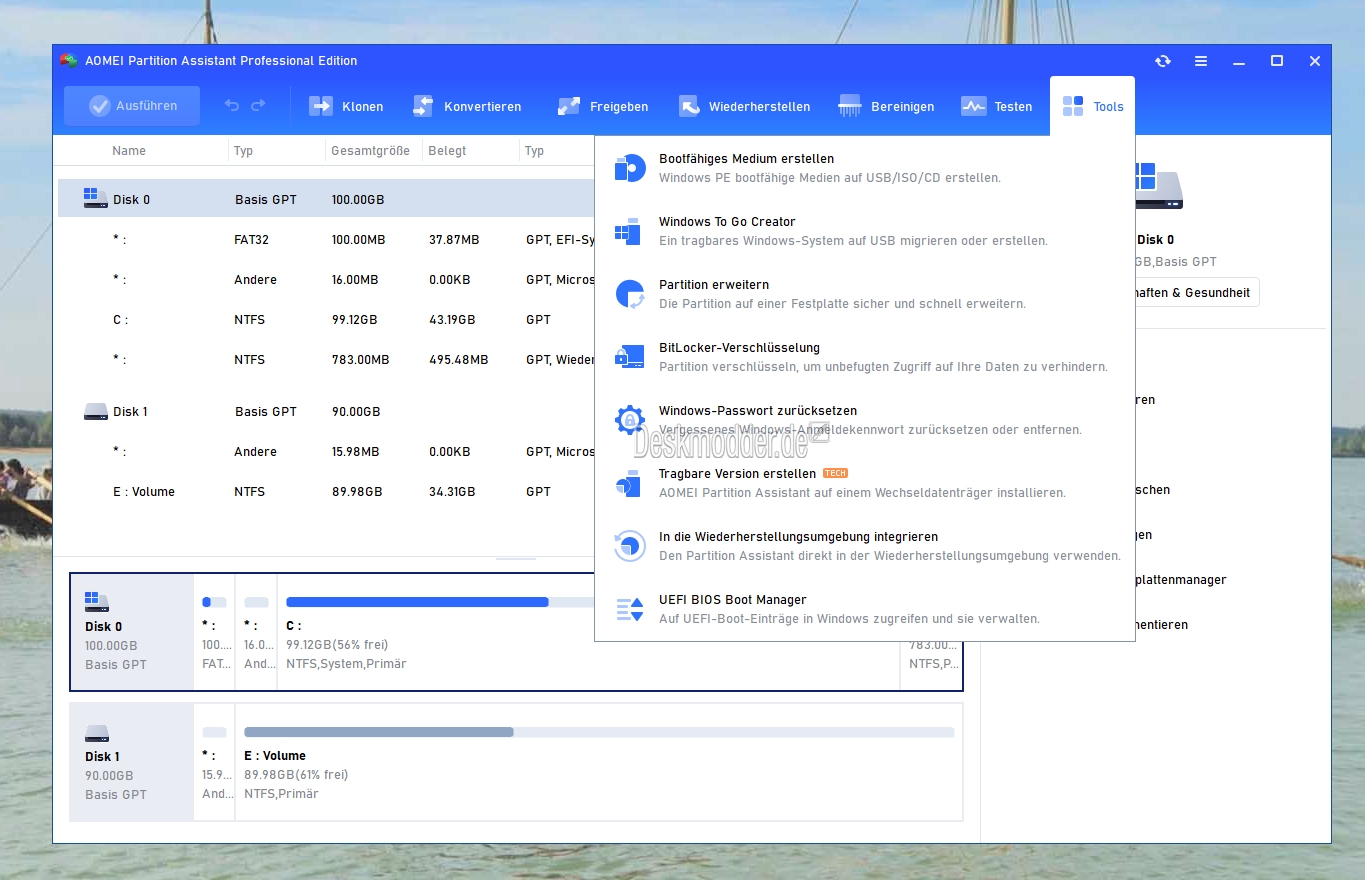This screenshot has width=1365, height=880.
Task: Click the redo arrow in toolbar
Action: [x=258, y=105]
